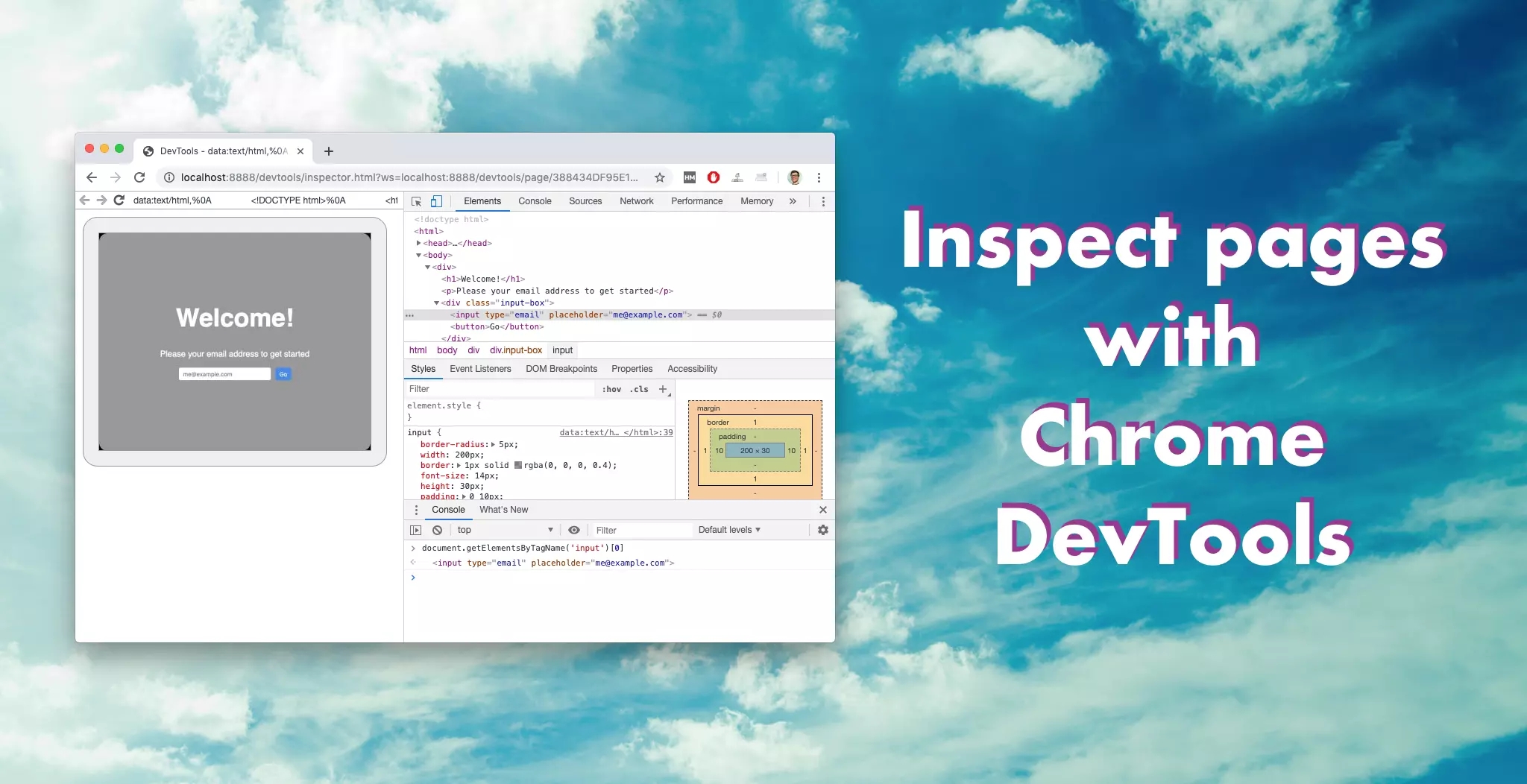
Task: Click the HM extension icon
Action: point(690,177)
